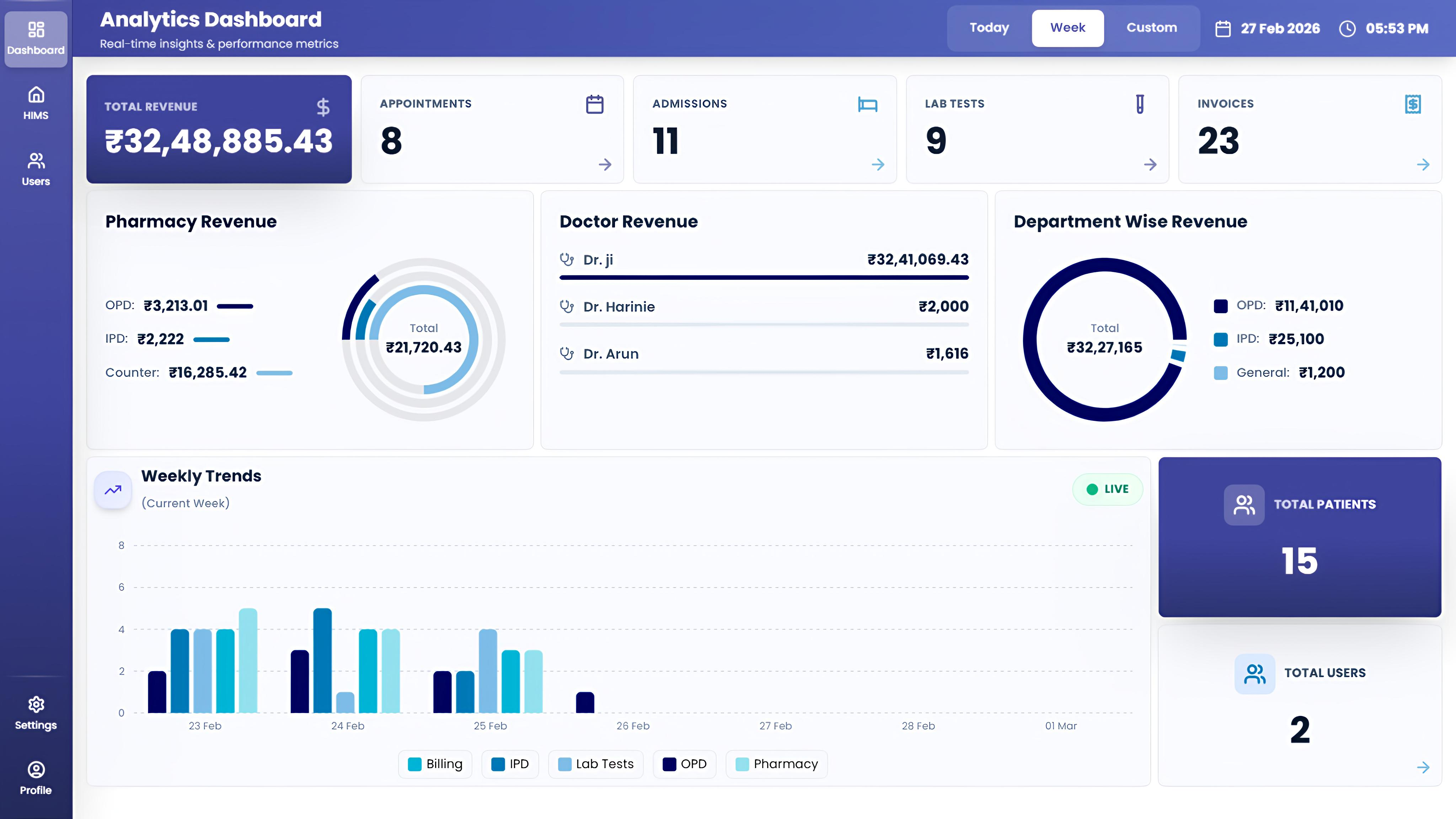
Task: Select the Custom date range tab
Action: [1152, 28]
